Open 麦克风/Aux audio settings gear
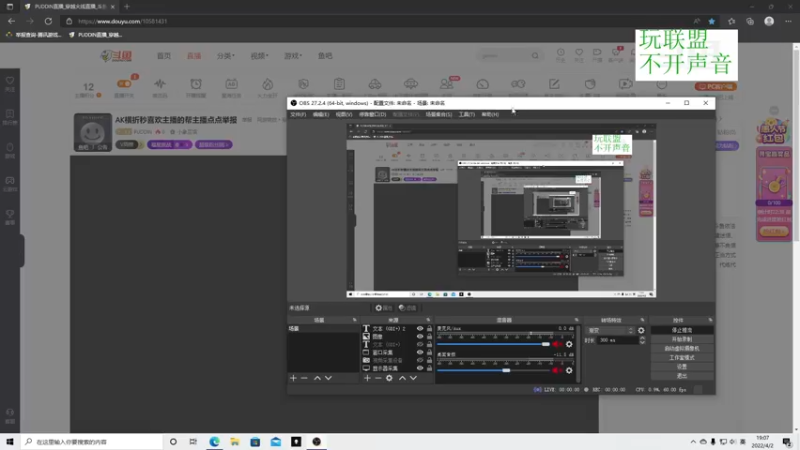The image size is (800, 450). 569,344
